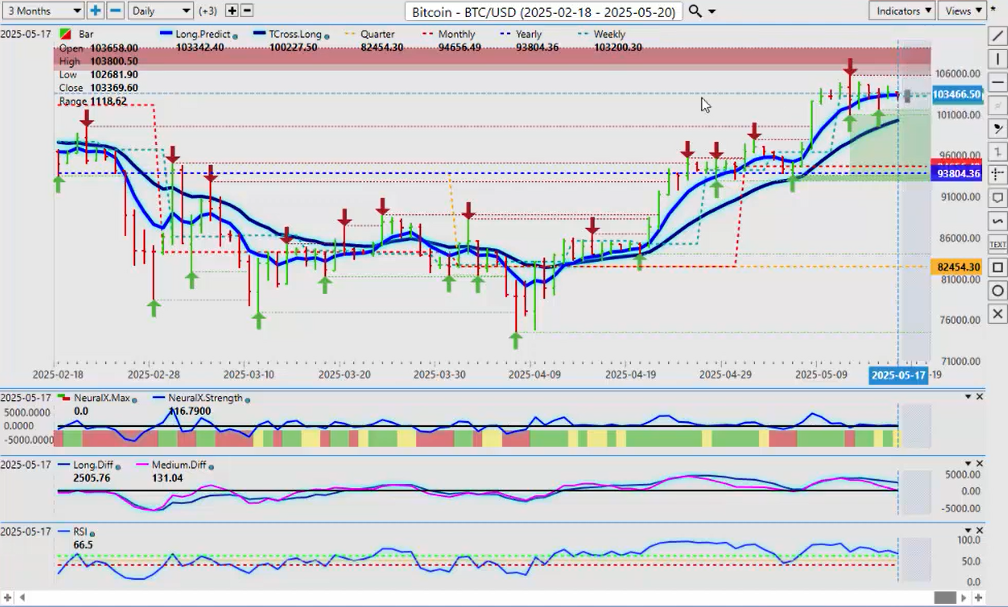Click the dot next to NeuralX.Max
1008x607 pixels.
pos(134,400)
